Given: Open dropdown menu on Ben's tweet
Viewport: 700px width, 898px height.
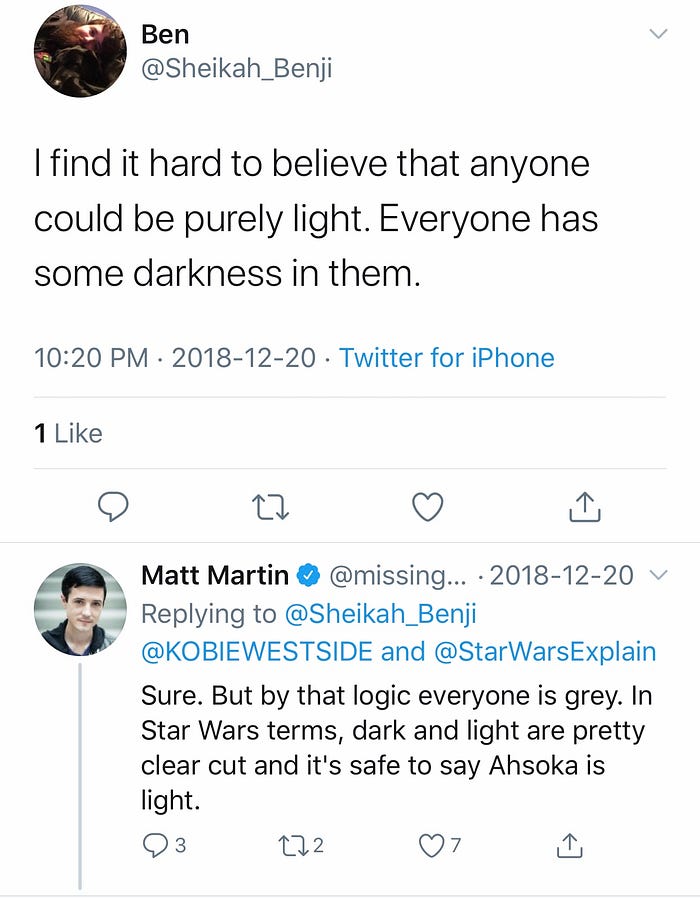Looking at the screenshot, I should [x=657, y=34].
